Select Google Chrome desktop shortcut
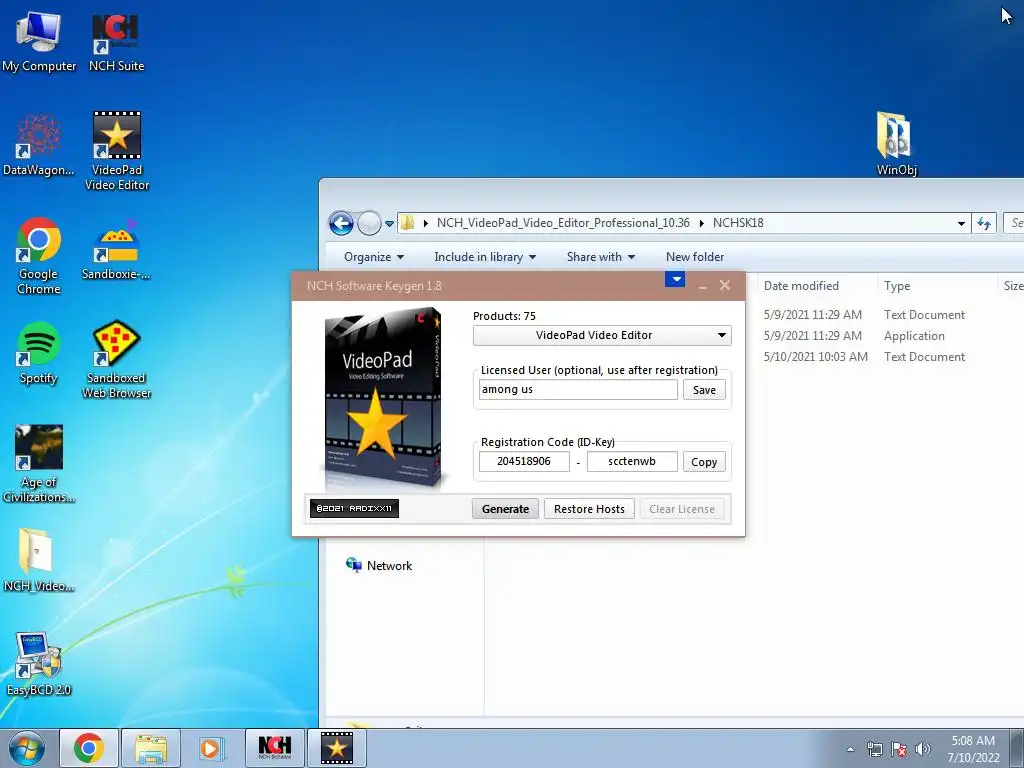 [x=39, y=256]
